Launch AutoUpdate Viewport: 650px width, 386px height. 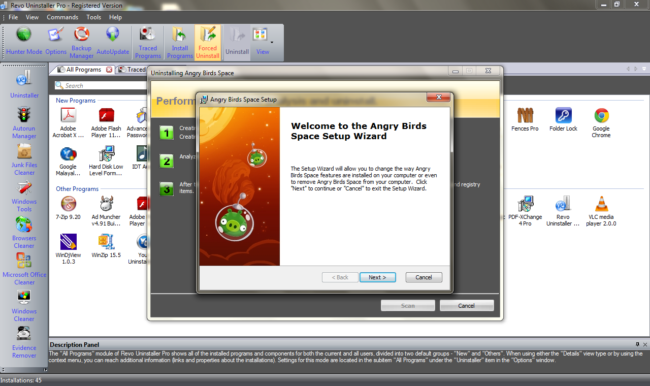tap(112, 41)
